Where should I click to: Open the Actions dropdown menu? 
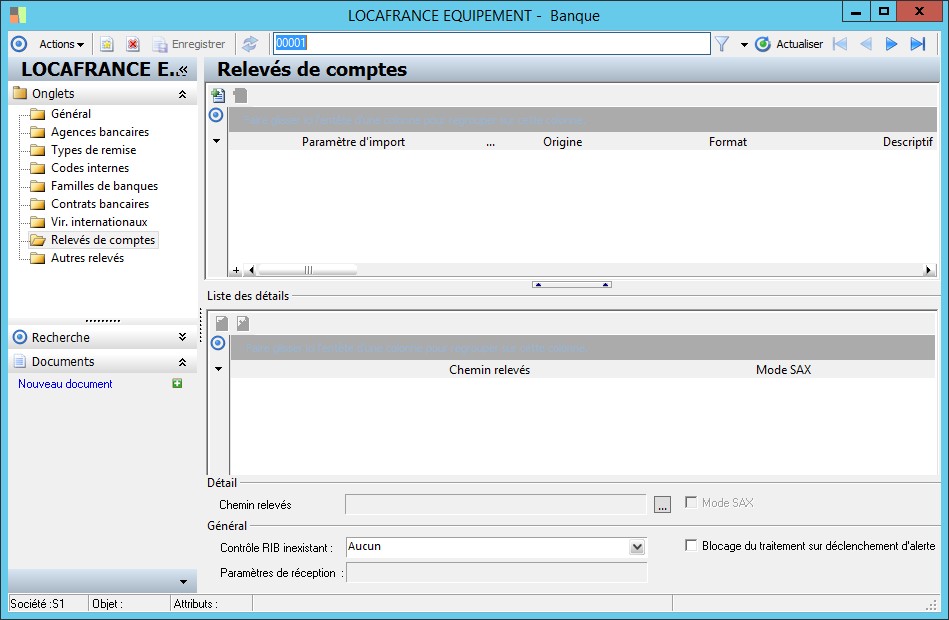tap(61, 44)
